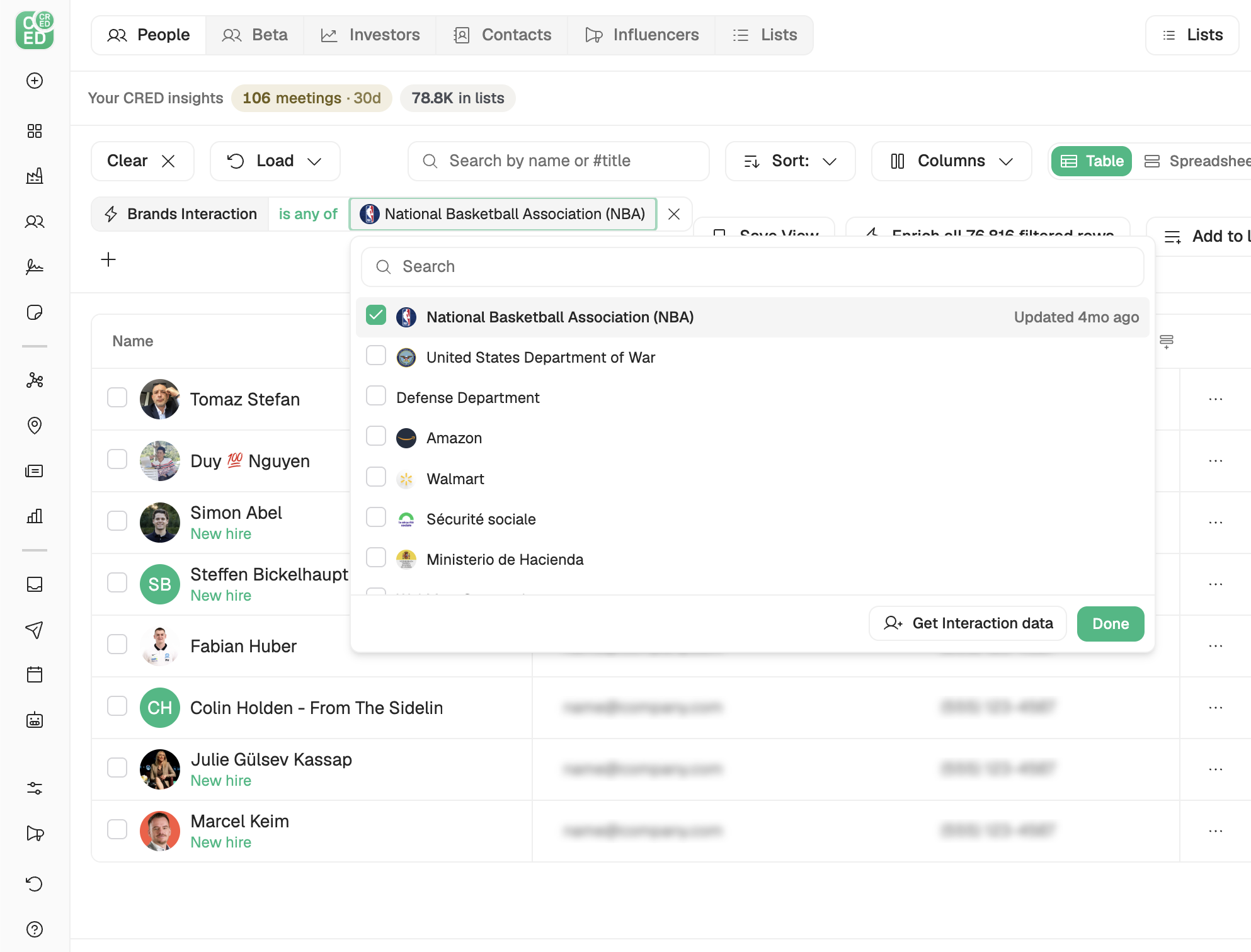Switch to Spreadsheet view
1251x952 pixels.
pos(1197,161)
